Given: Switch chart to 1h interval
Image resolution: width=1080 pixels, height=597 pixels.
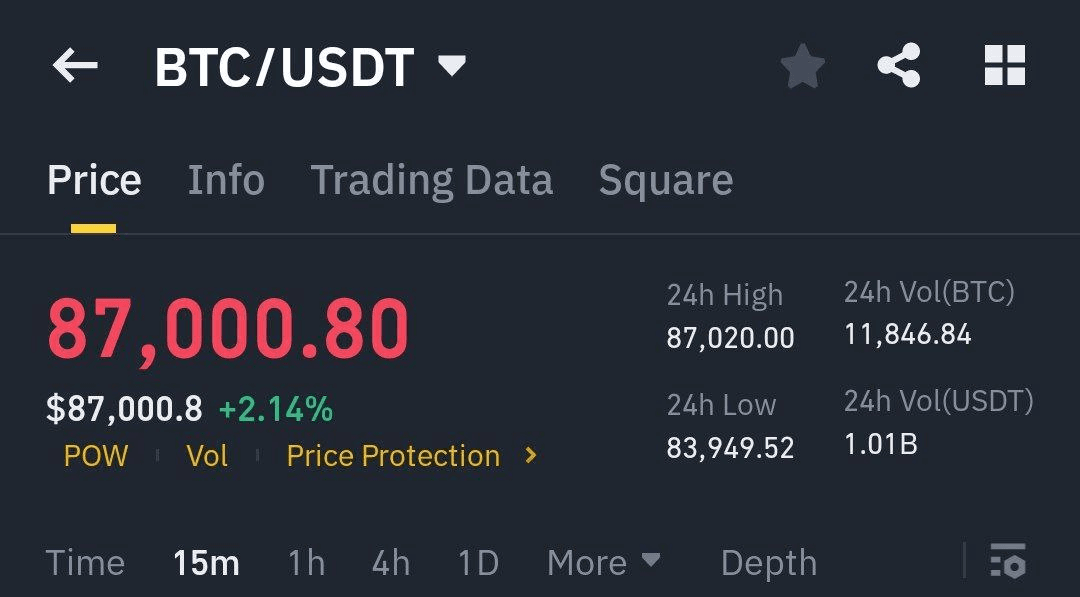Looking at the screenshot, I should click(306, 563).
